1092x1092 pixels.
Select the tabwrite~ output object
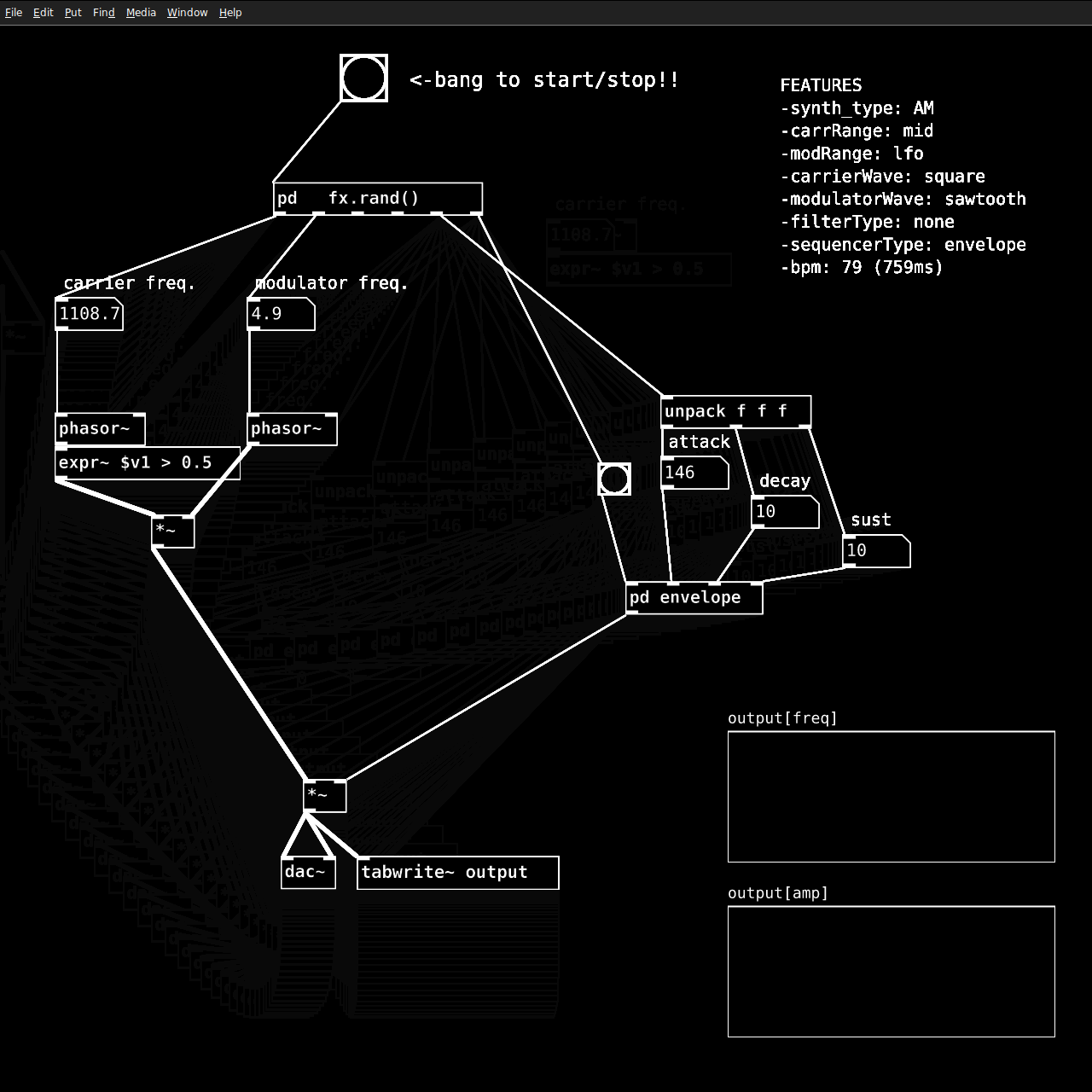pos(458,873)
